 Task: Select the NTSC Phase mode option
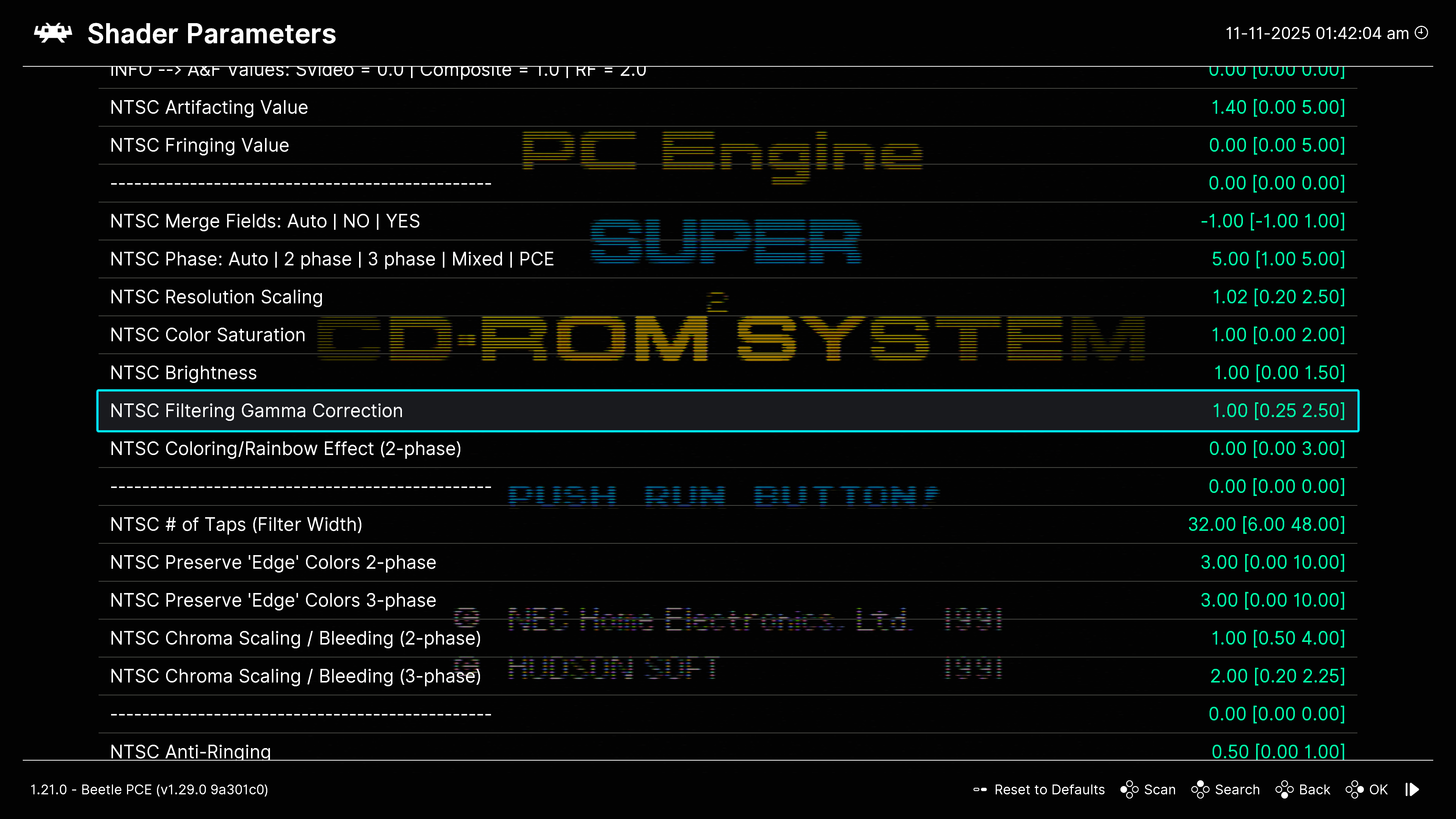point(332,259)
